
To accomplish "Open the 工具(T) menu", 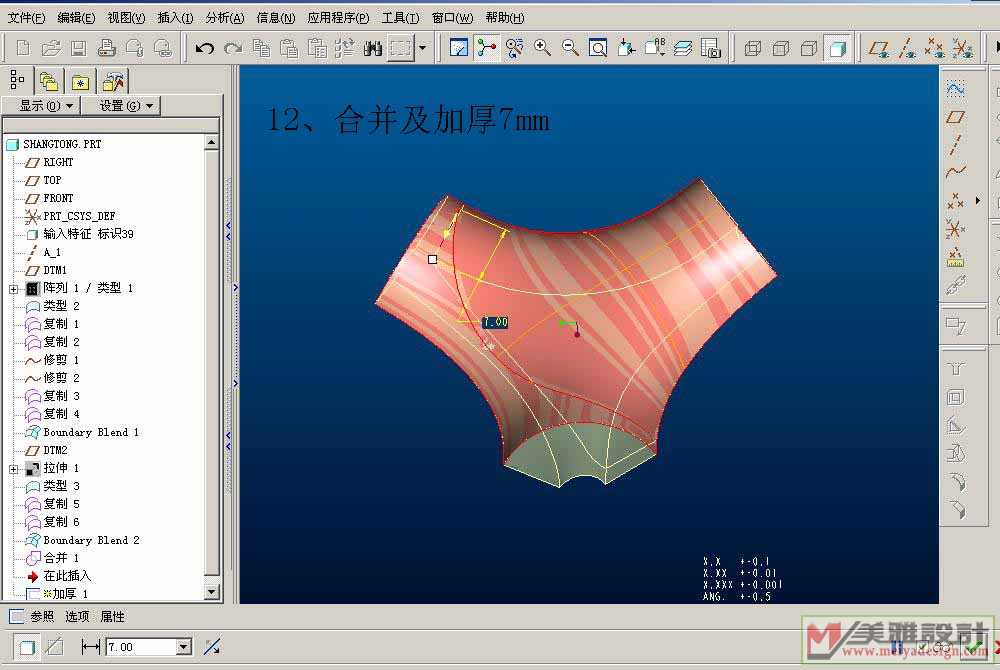I will pos(400,18).
